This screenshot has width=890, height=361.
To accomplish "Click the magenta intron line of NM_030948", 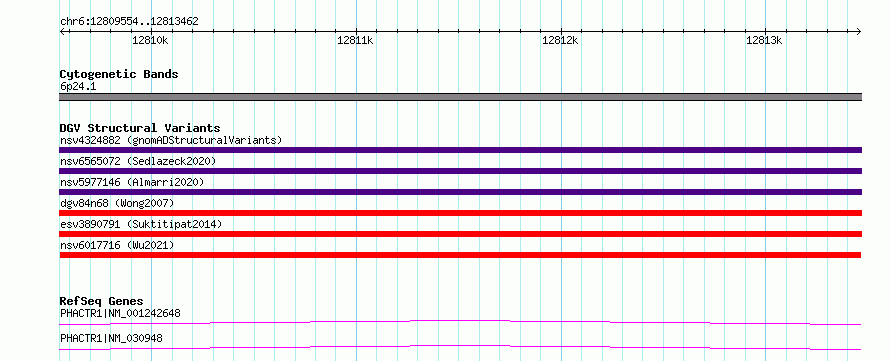I will point(460,347).
